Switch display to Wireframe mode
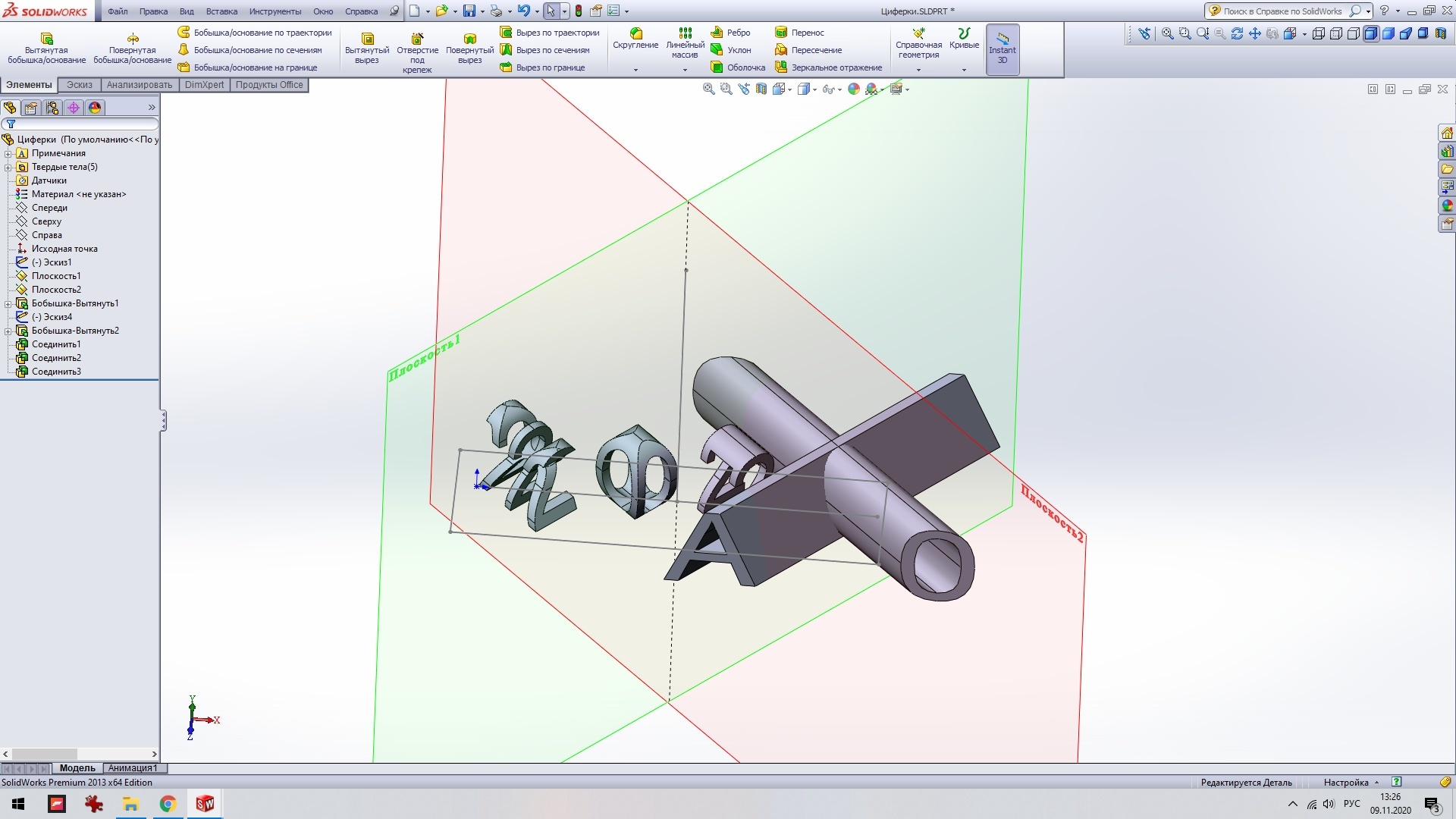 tap(1319, 33)
